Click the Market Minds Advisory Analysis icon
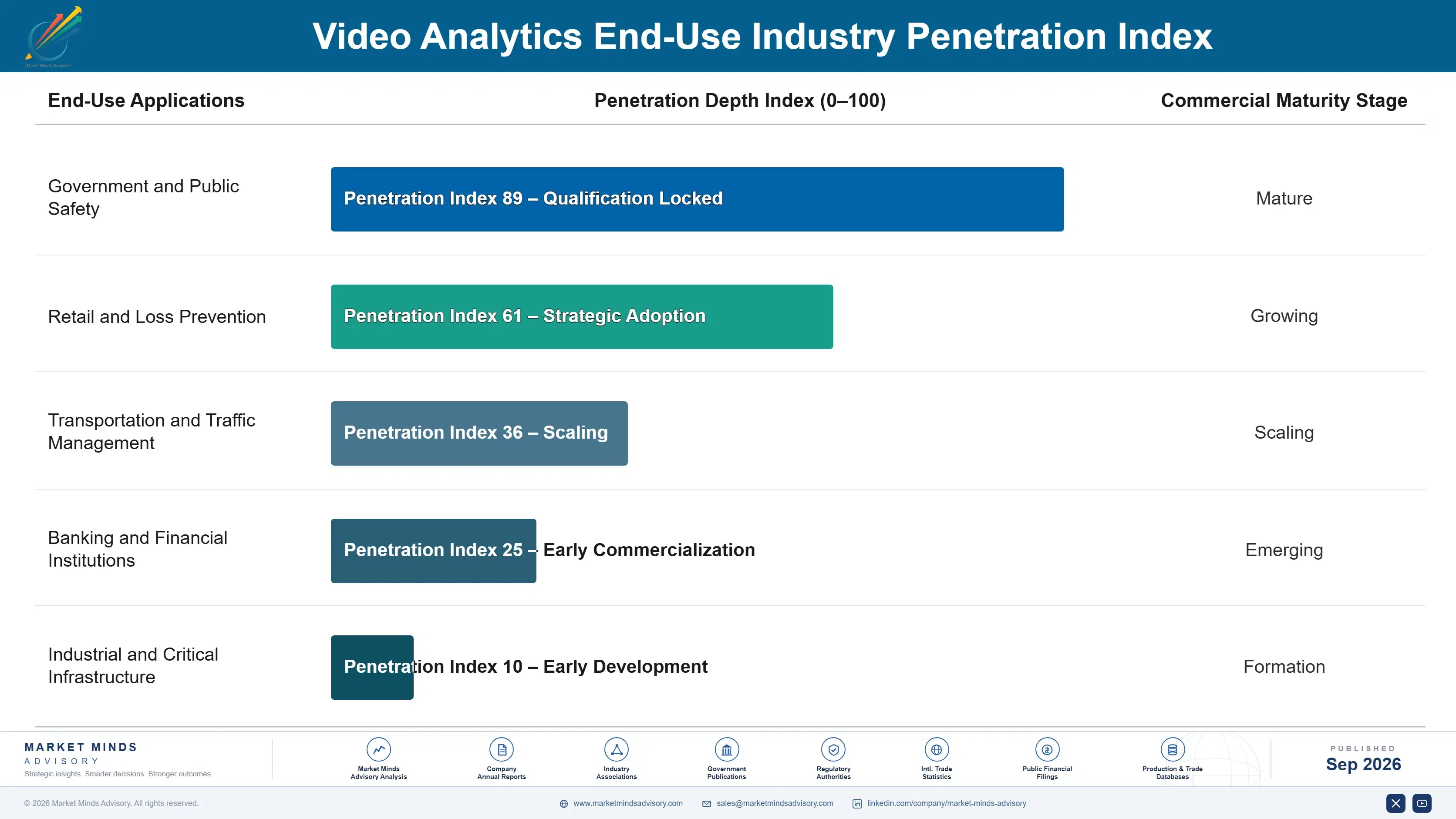 tap(379, 749)
